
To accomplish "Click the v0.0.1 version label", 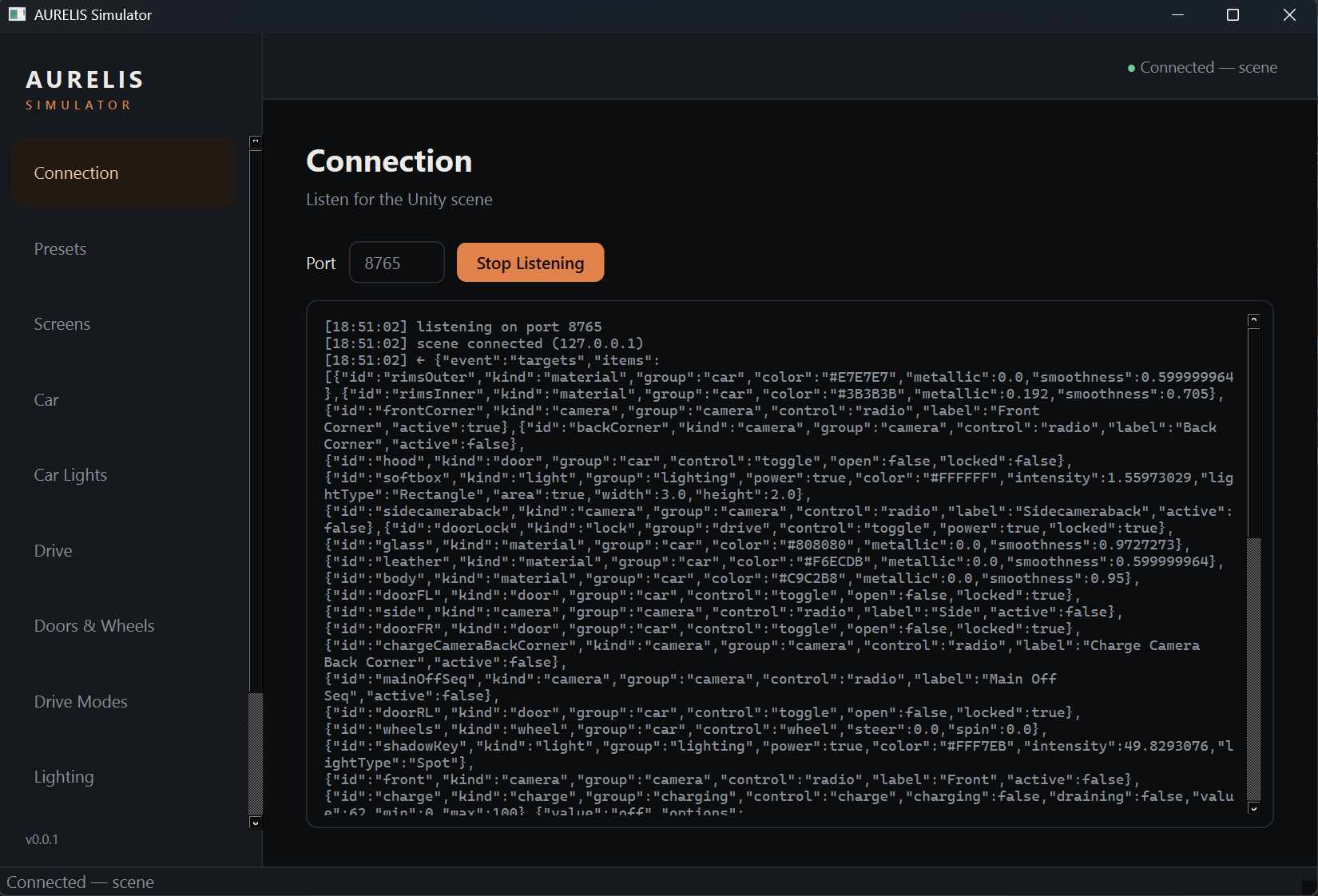I will click(x=42, y=839).
